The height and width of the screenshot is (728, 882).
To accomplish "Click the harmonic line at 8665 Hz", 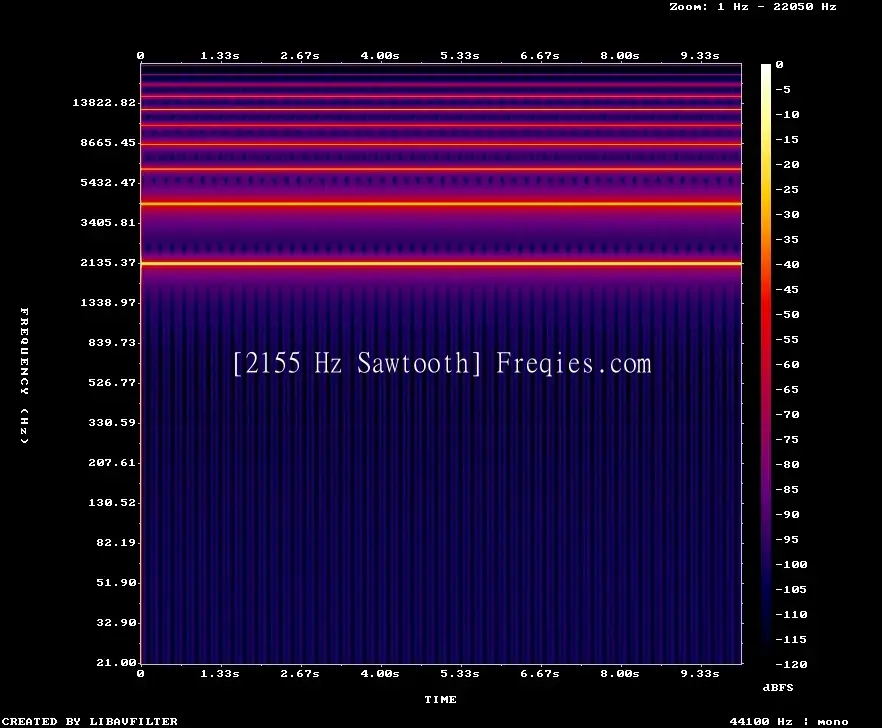I will coord(442,145).
